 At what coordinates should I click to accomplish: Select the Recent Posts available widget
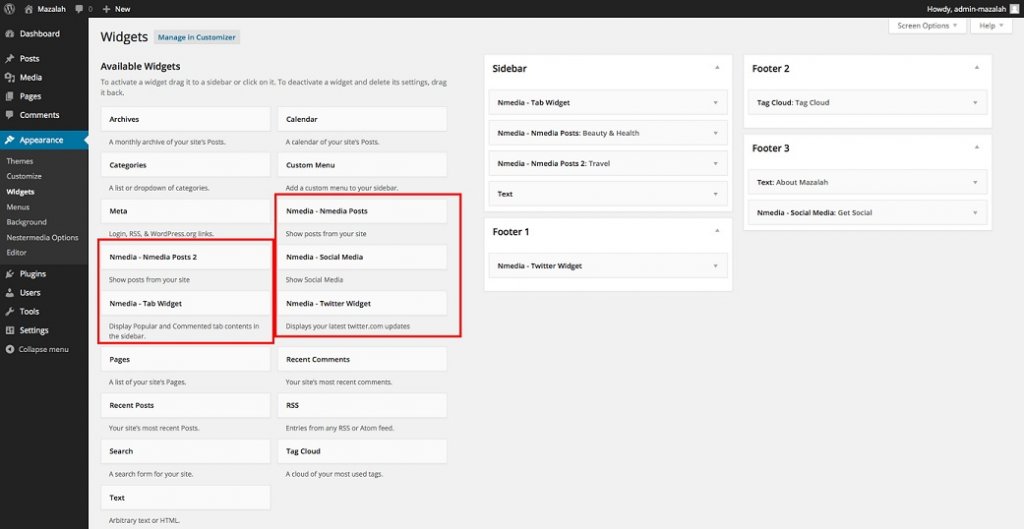[185, 405]
